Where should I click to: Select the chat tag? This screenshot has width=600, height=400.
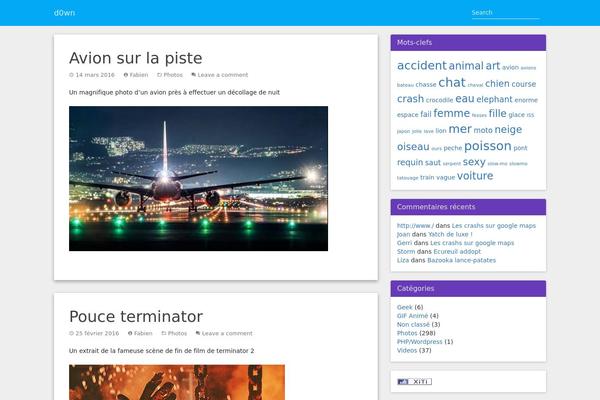pyautogui.click(x=452, y=82)
